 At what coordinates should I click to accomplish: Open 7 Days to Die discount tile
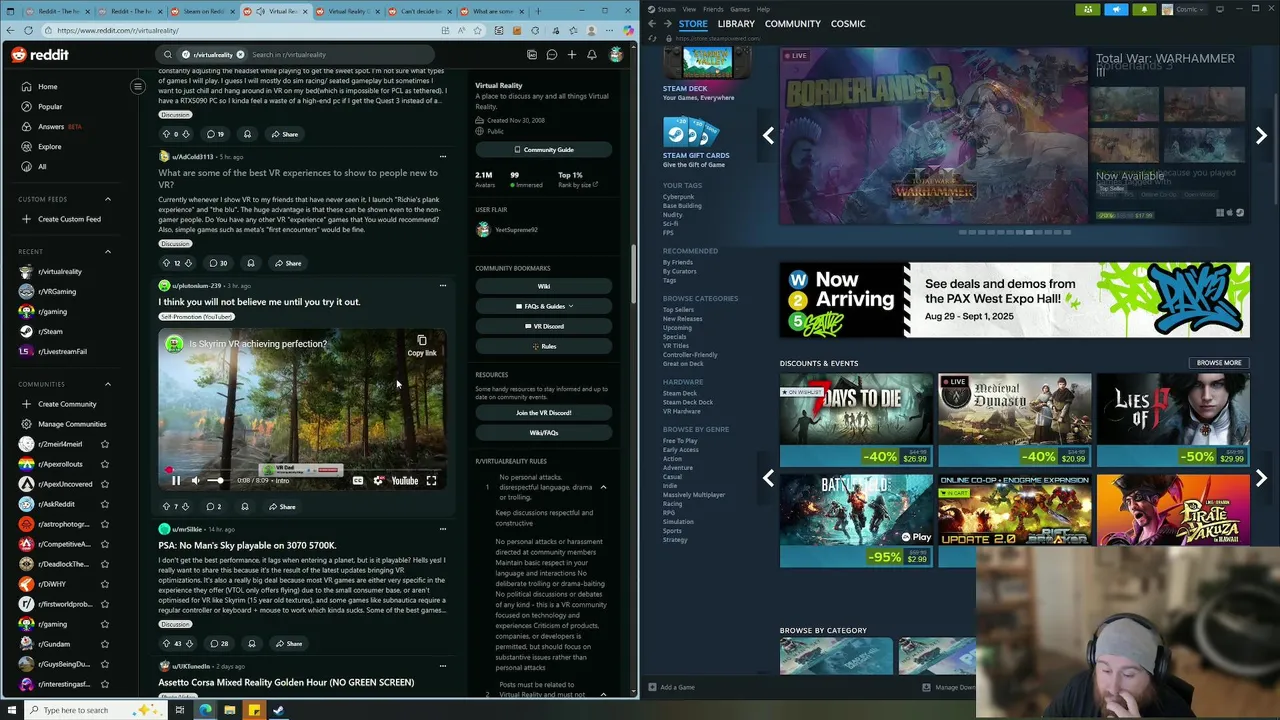(x=856, y=420)
